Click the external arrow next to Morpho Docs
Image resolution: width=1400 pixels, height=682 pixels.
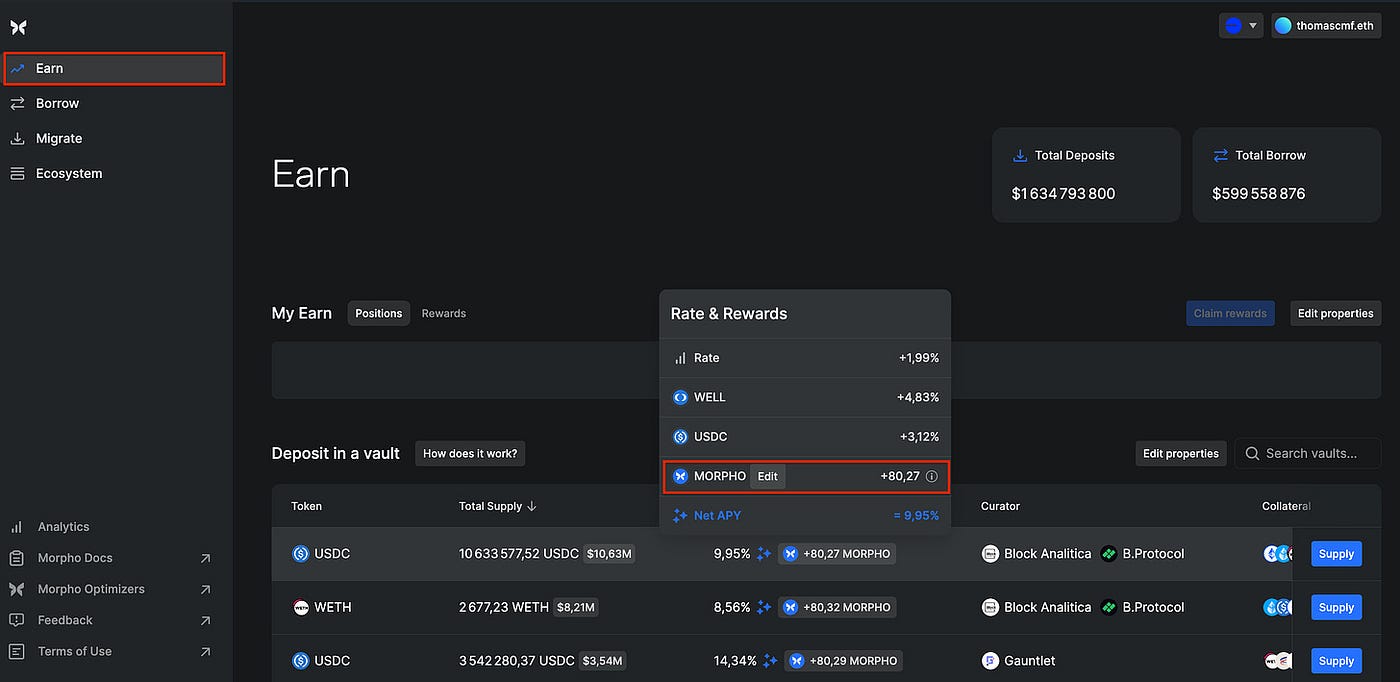click(x=205, y=558)
